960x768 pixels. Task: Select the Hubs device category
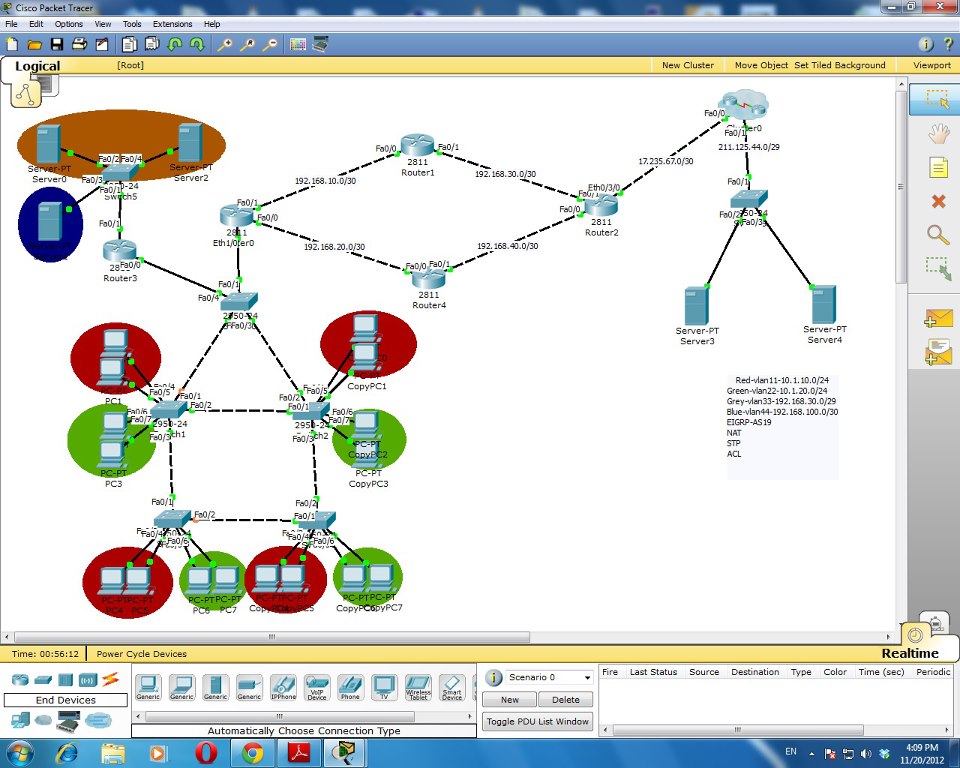pyautogui.click(x=66, y=679)
